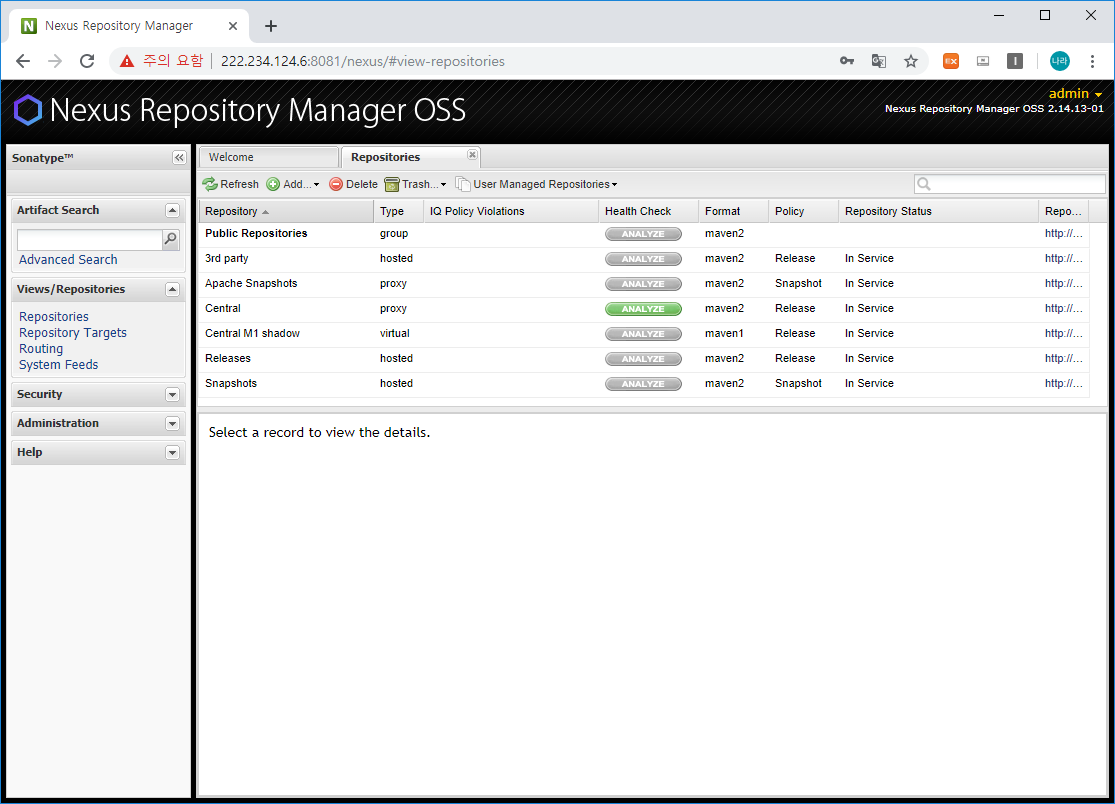Image resolution: width=1115 pixels, height=804 pixels.
Task: Click the browser address bar URL
Action: (363, 61)
